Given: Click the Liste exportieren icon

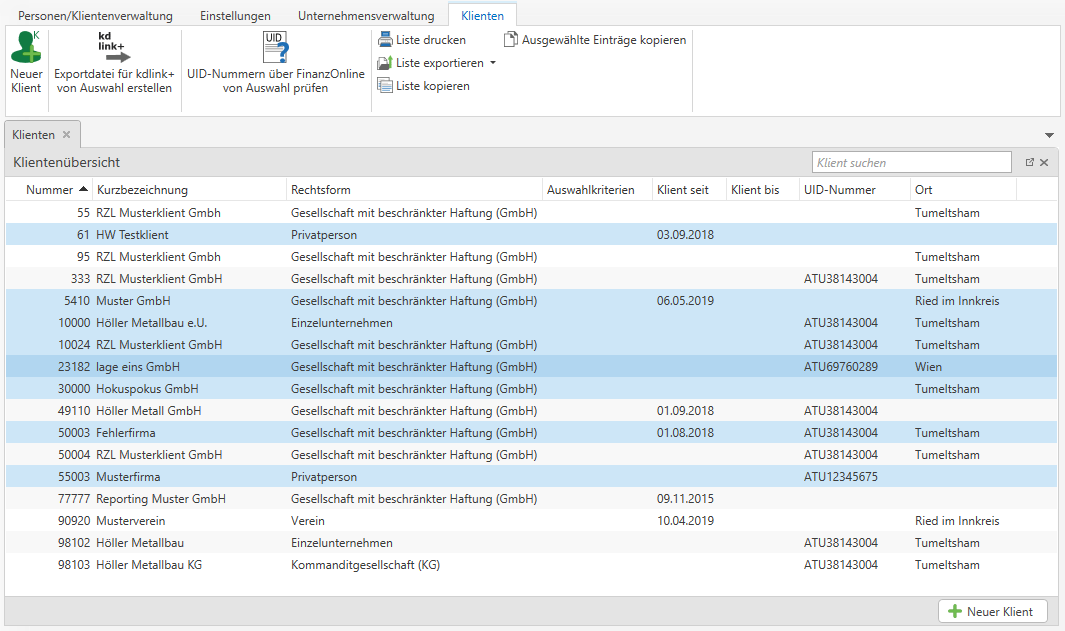Looking at the screenshot, I should click(x=385, y=63).
